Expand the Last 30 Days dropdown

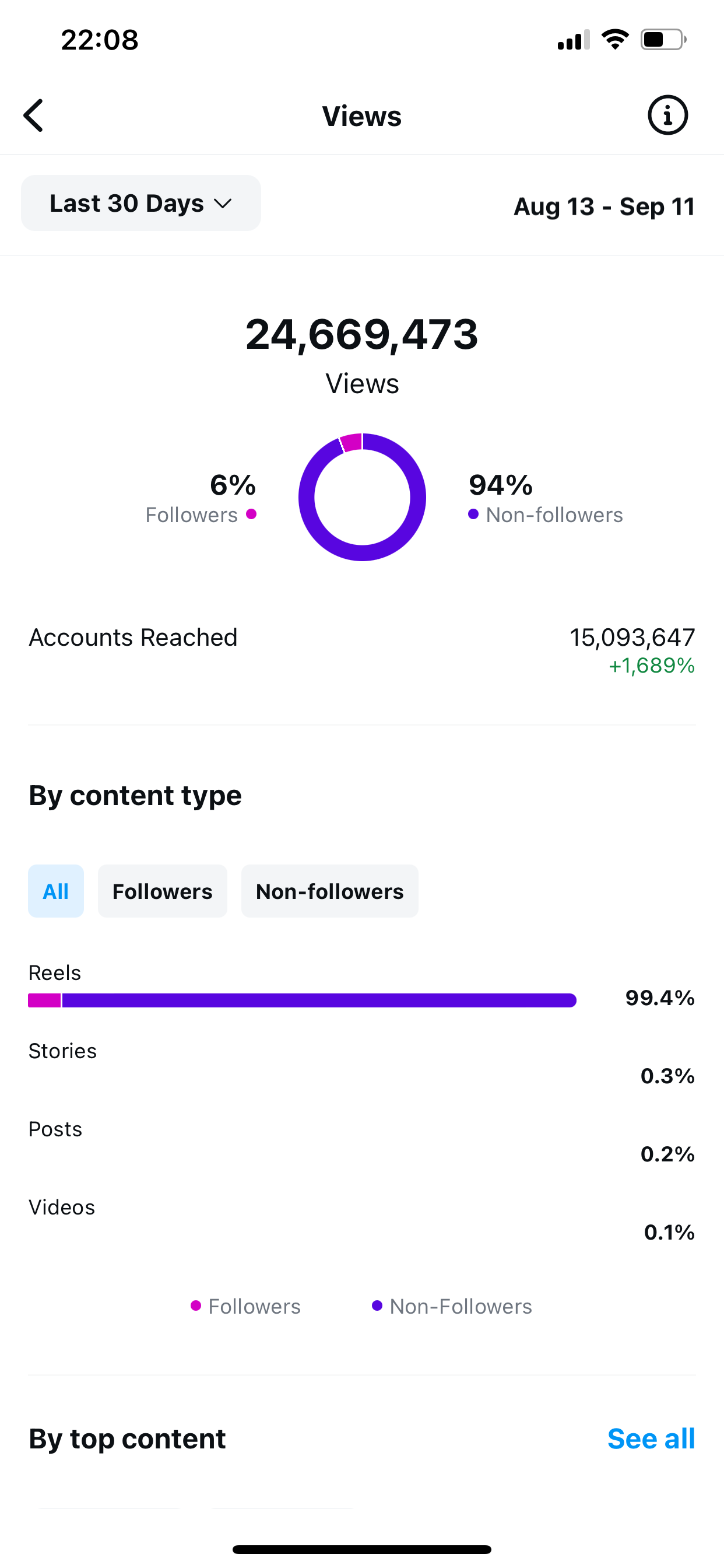[x=140, y=204]
